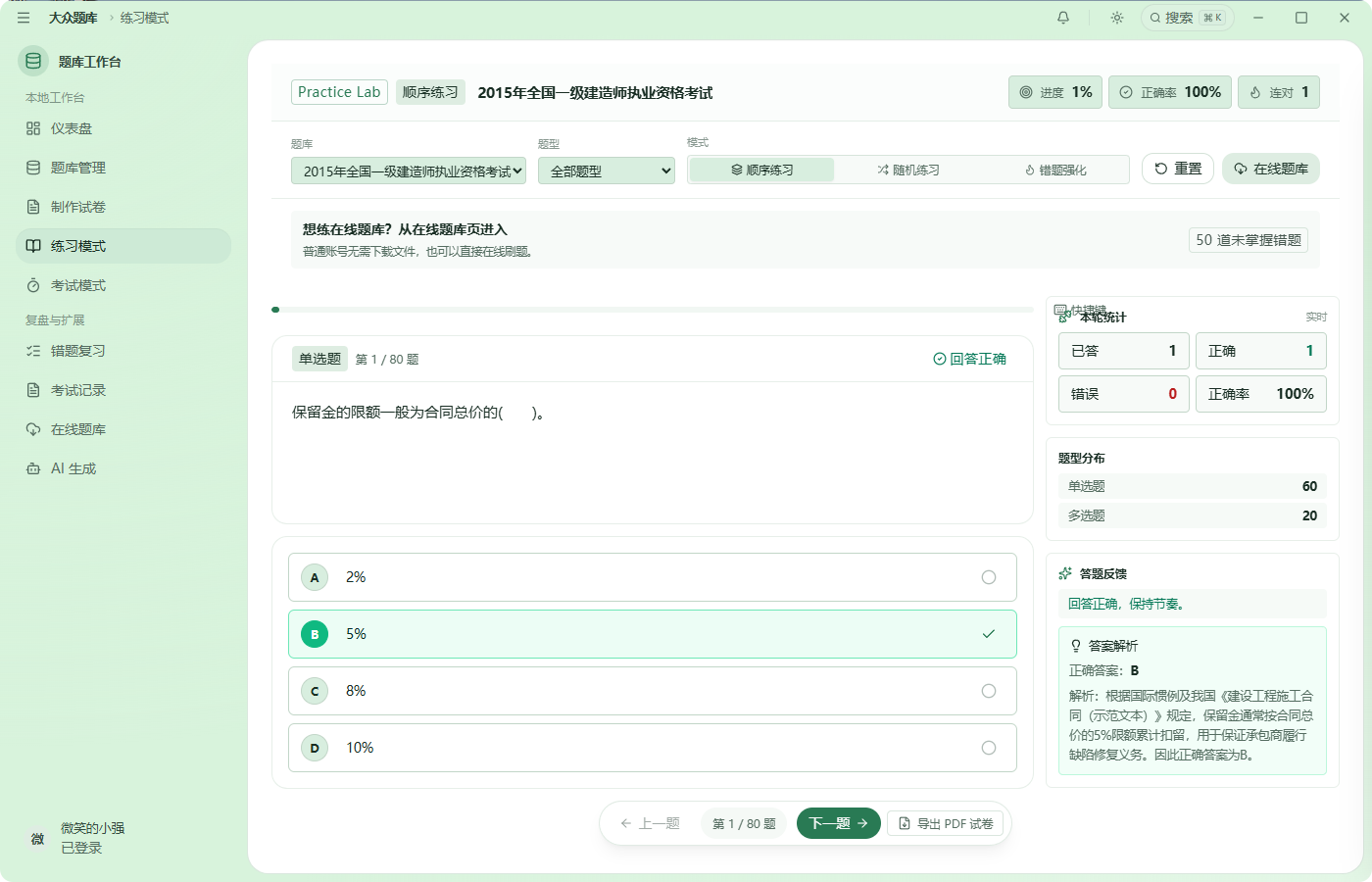Click the question progress bar
Image resolution: width=1372 pixels, height=882 pixels.
pyautogui.click(x=653, y=310)
